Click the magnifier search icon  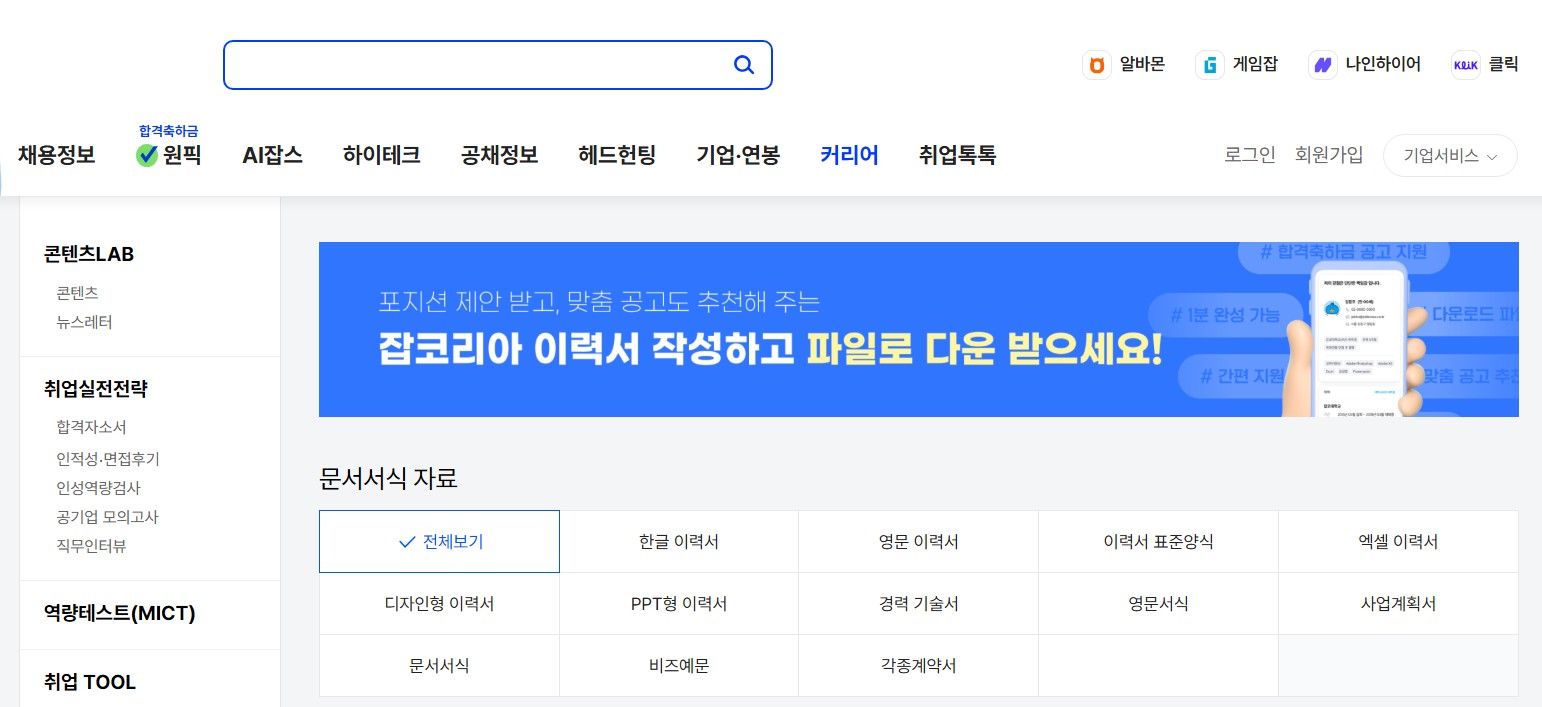click(x=744, y=65)
